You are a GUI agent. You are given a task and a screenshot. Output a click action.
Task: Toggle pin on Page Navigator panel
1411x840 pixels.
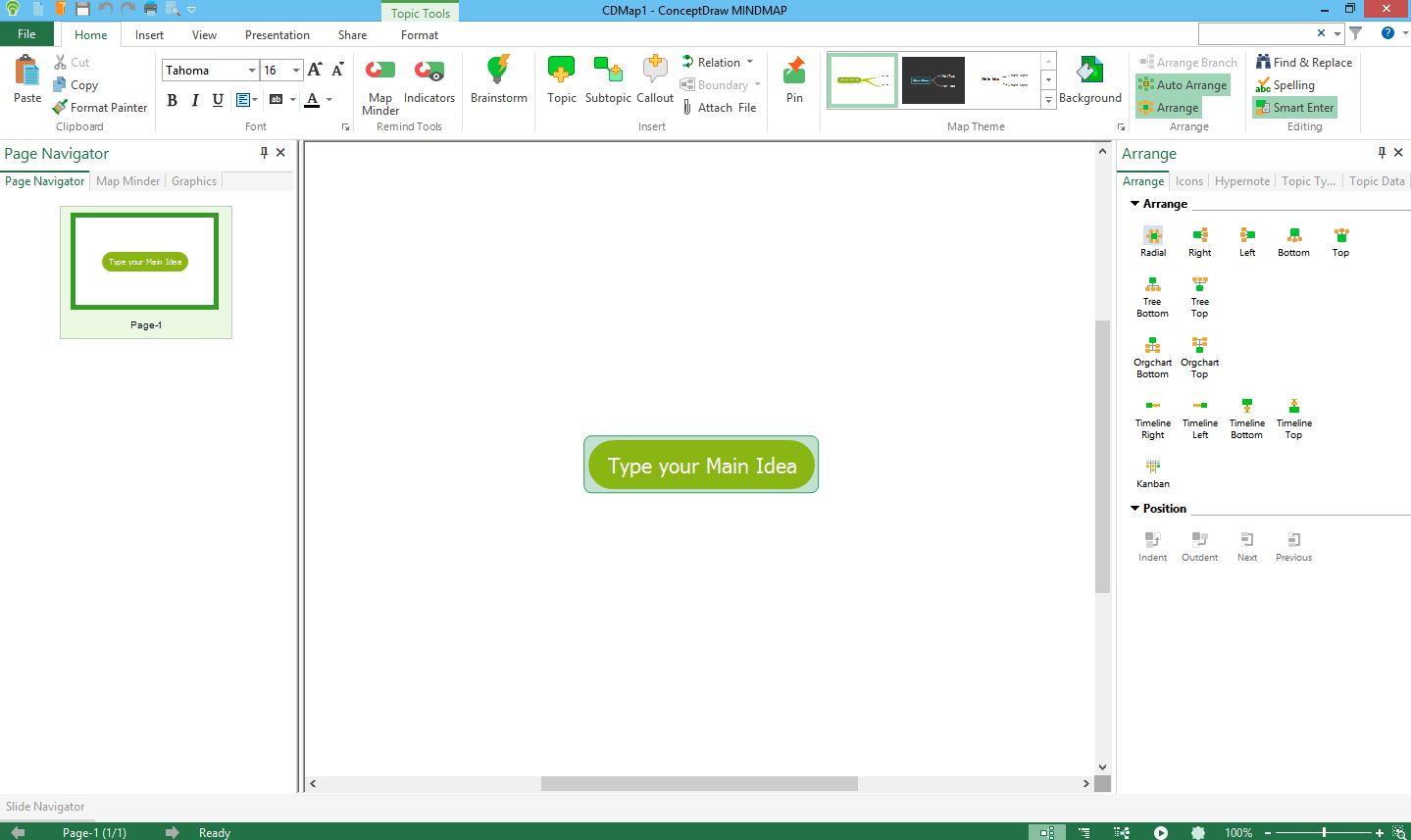click(264, 153)
